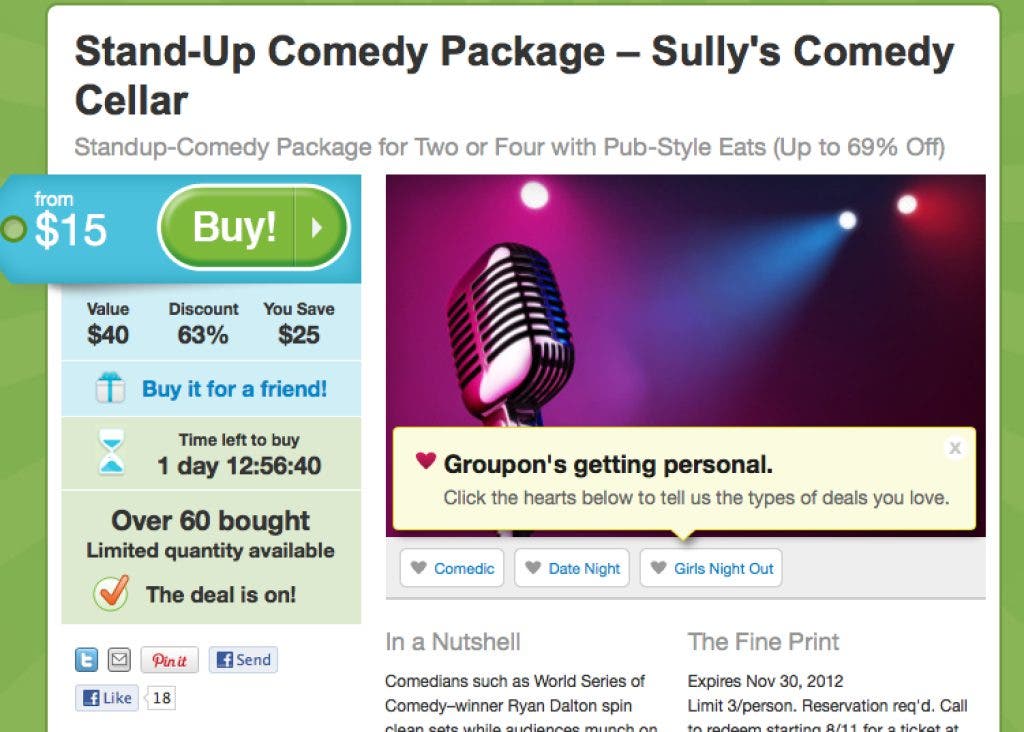Click the Facebook Send button
The image size is (1024, 732).
[243, 660]
